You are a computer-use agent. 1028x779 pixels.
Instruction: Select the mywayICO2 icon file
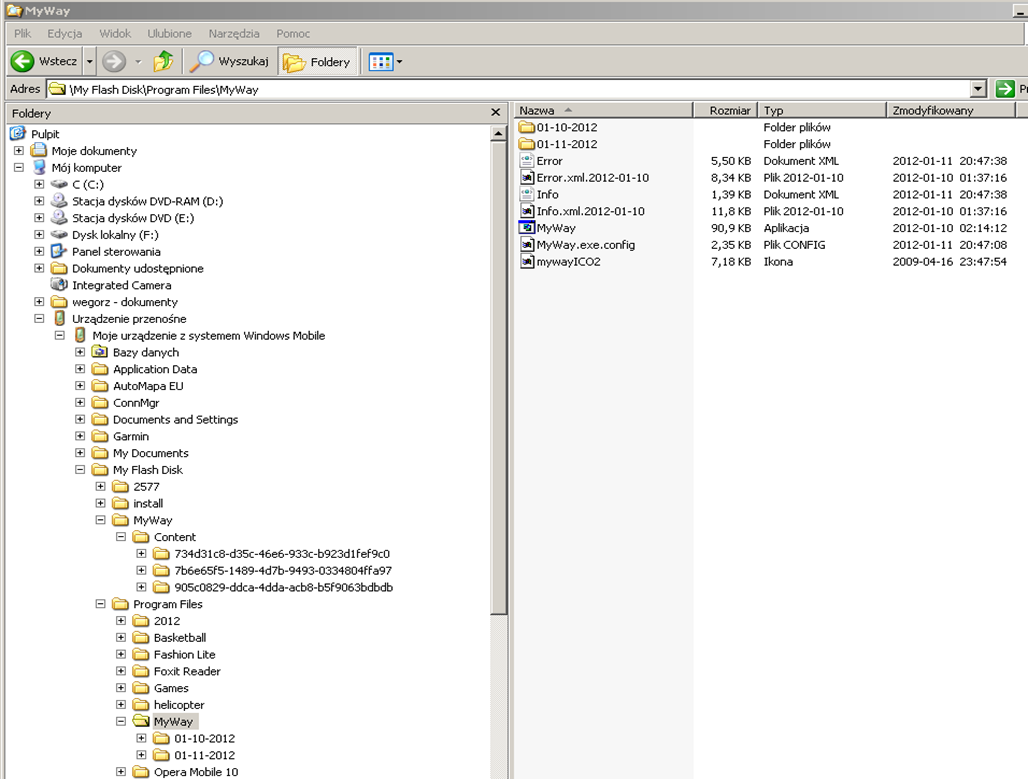pos(526,262)
